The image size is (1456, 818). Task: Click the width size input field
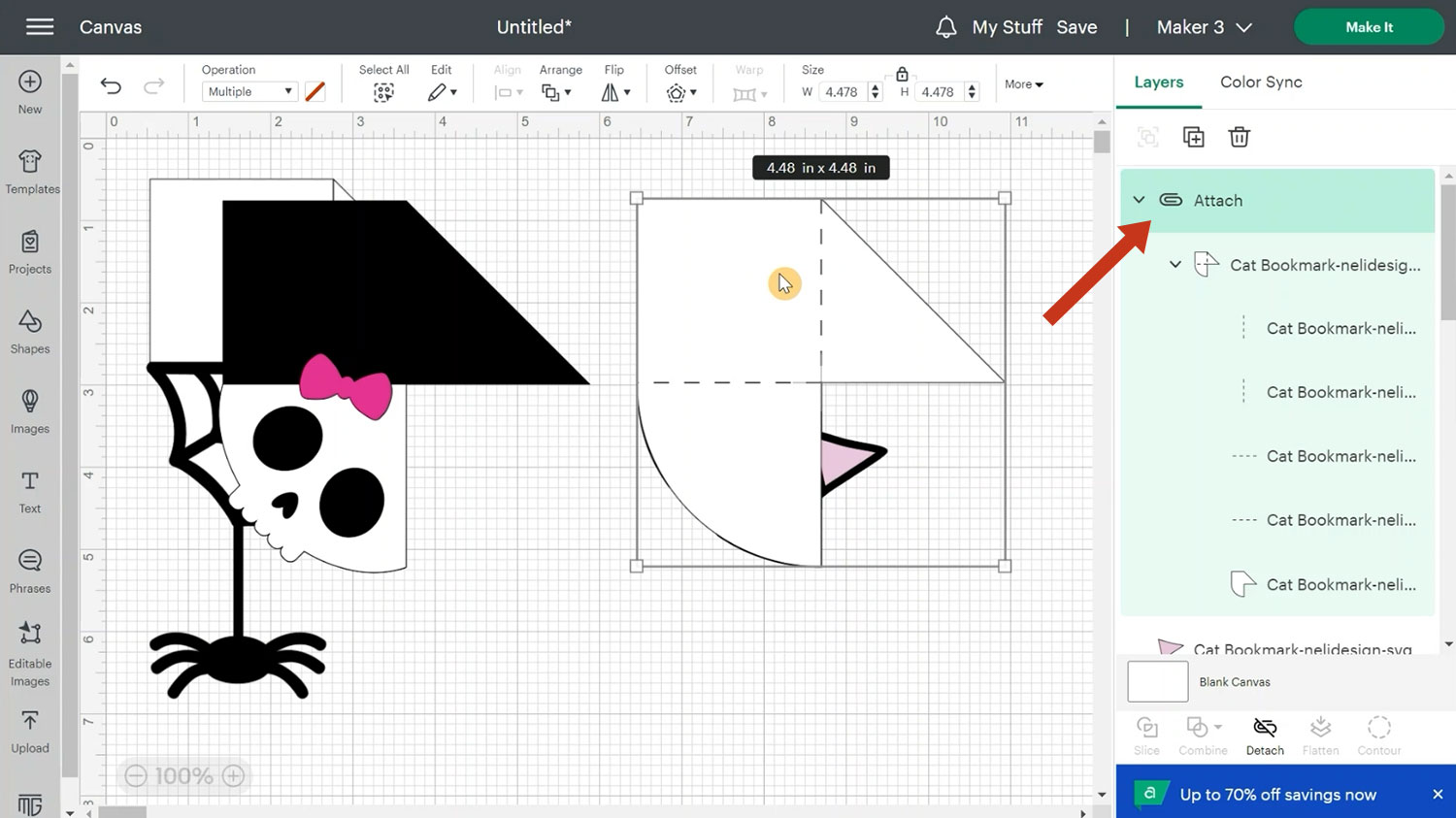click(843, 92)
